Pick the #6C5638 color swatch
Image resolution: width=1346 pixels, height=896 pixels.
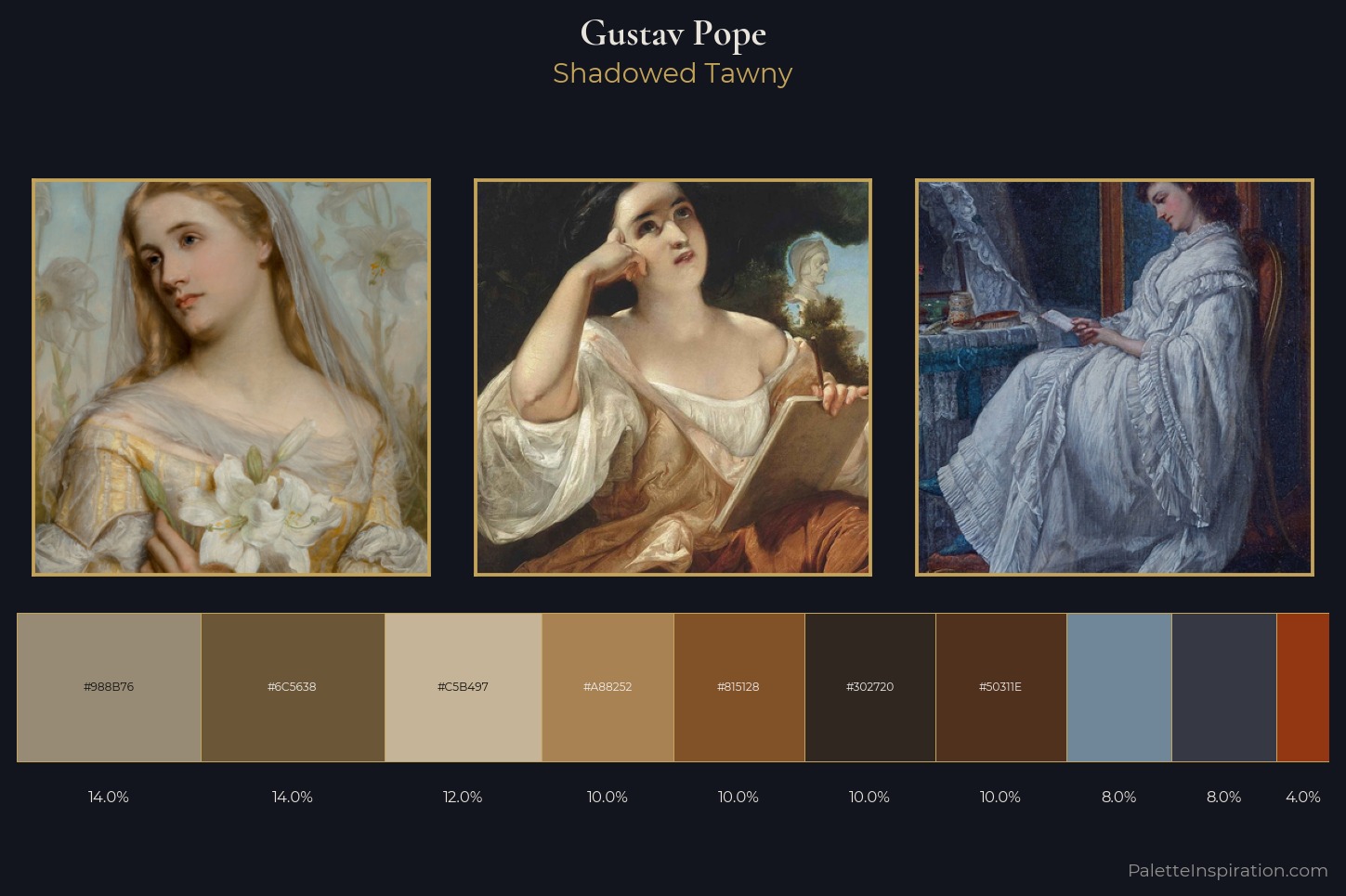[x=293, y=687]
